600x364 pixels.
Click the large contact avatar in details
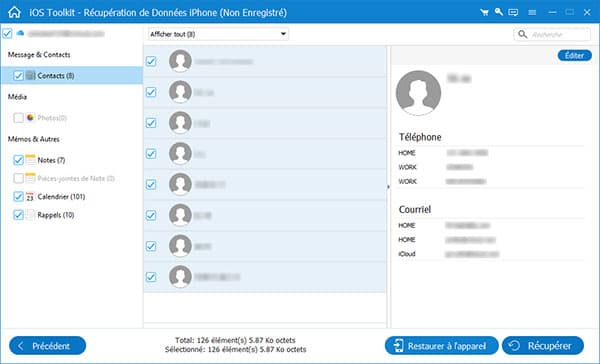[x=418, y=93]
